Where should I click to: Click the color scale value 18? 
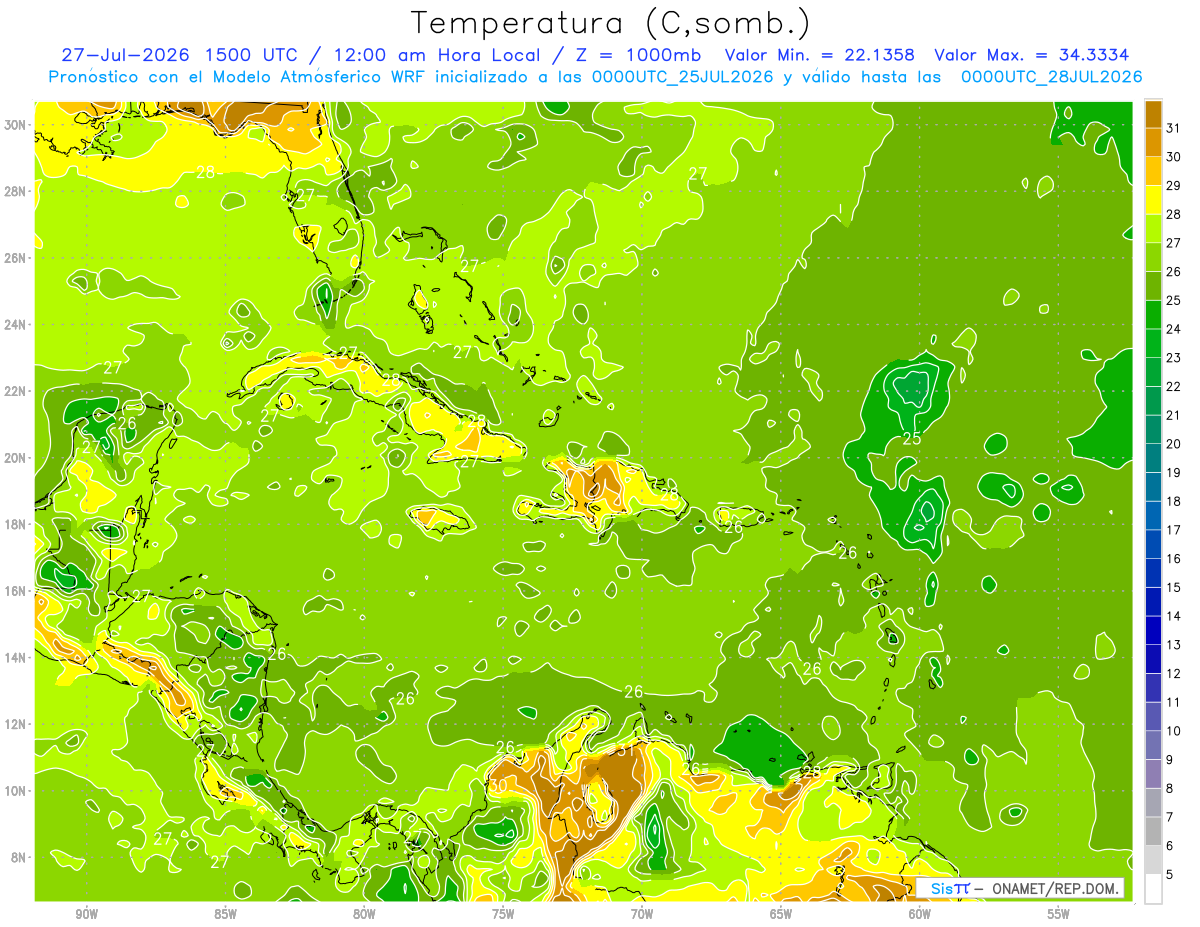pos(1174,501)
